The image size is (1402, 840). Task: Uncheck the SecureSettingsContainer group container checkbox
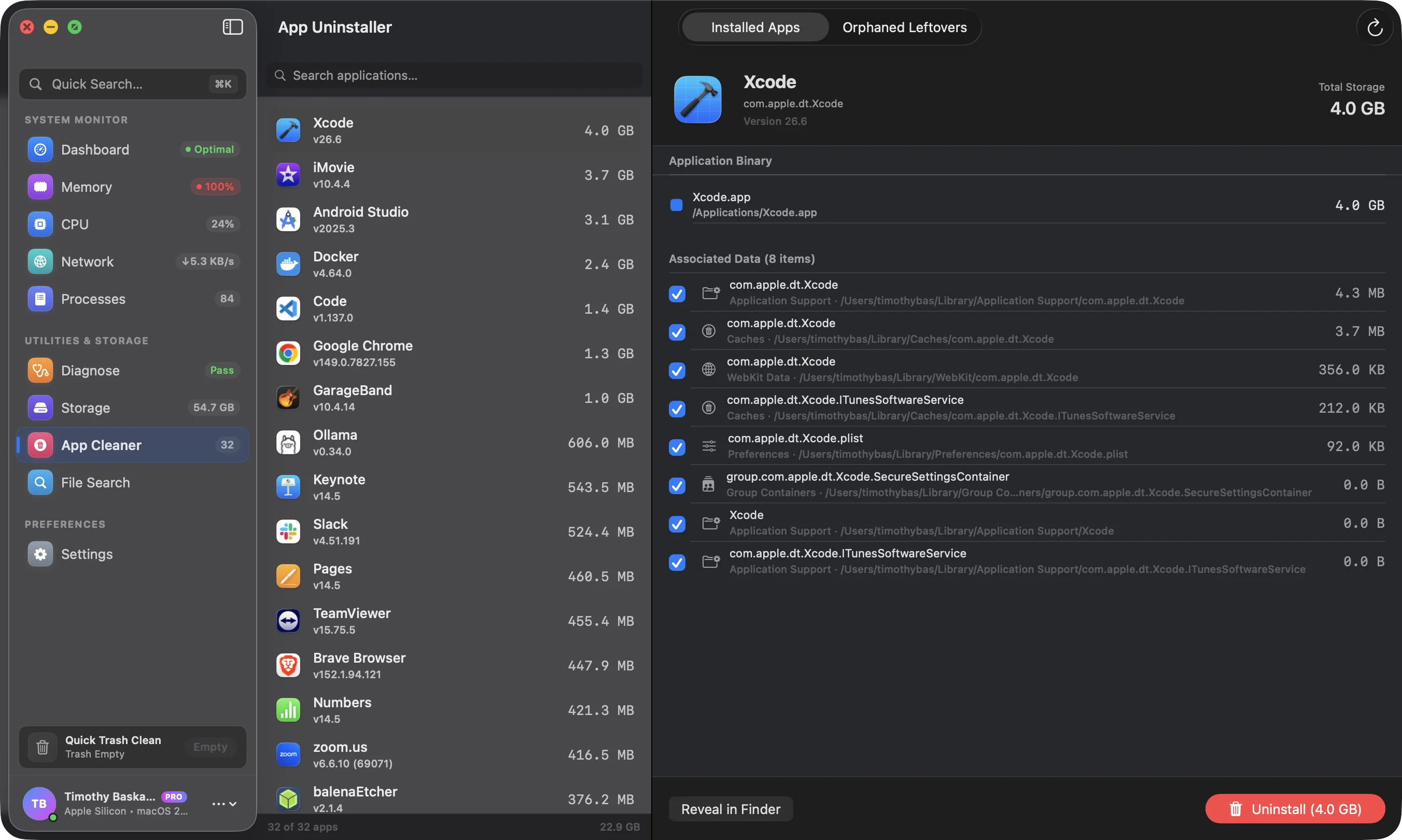pos(677,486)
